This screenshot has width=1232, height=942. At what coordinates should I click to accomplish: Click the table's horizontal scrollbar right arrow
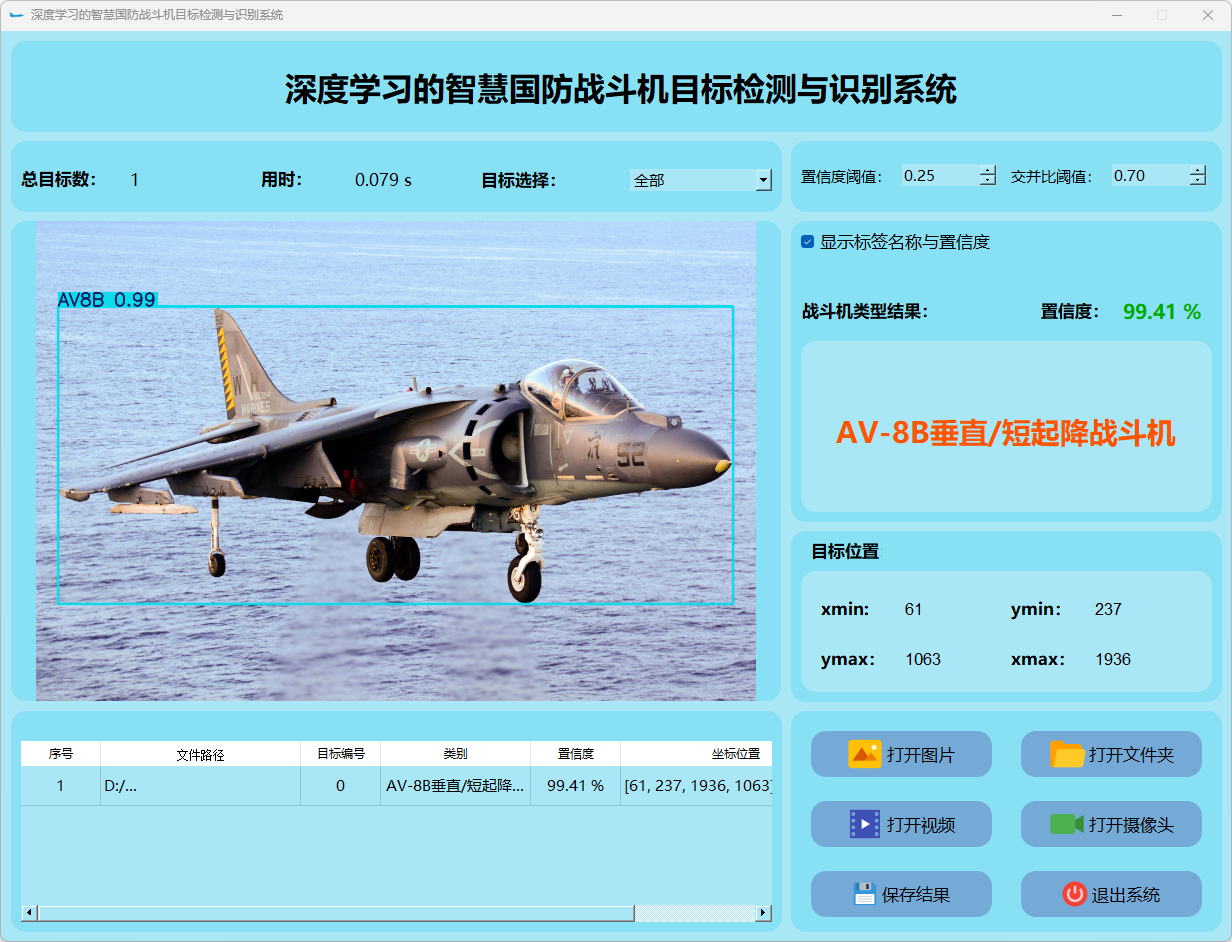coord(763,913)
